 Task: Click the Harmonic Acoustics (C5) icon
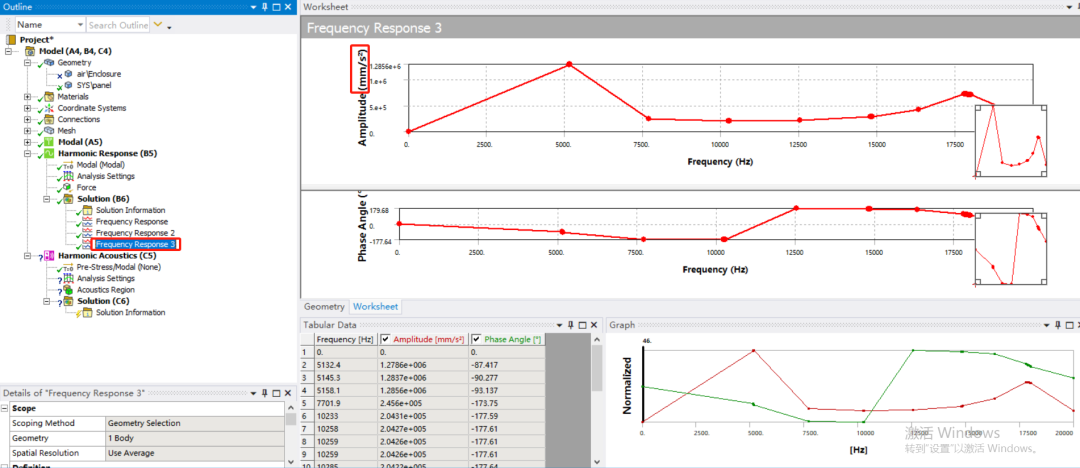coord(50,256)
